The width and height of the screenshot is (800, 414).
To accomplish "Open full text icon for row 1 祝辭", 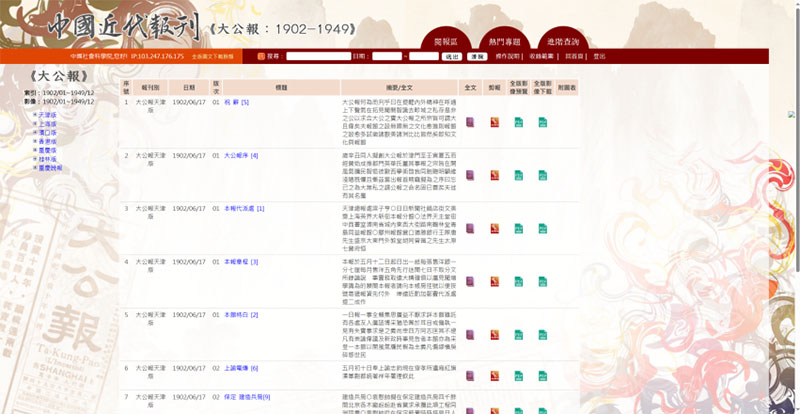I will tap(470, 122).
